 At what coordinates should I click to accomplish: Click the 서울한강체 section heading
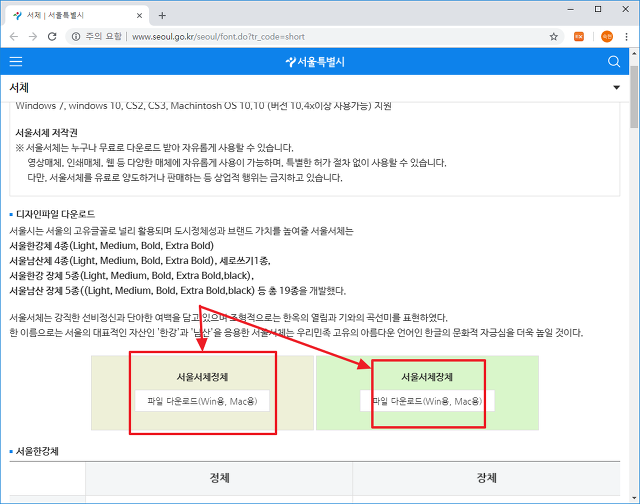click(x=37, y=451)
